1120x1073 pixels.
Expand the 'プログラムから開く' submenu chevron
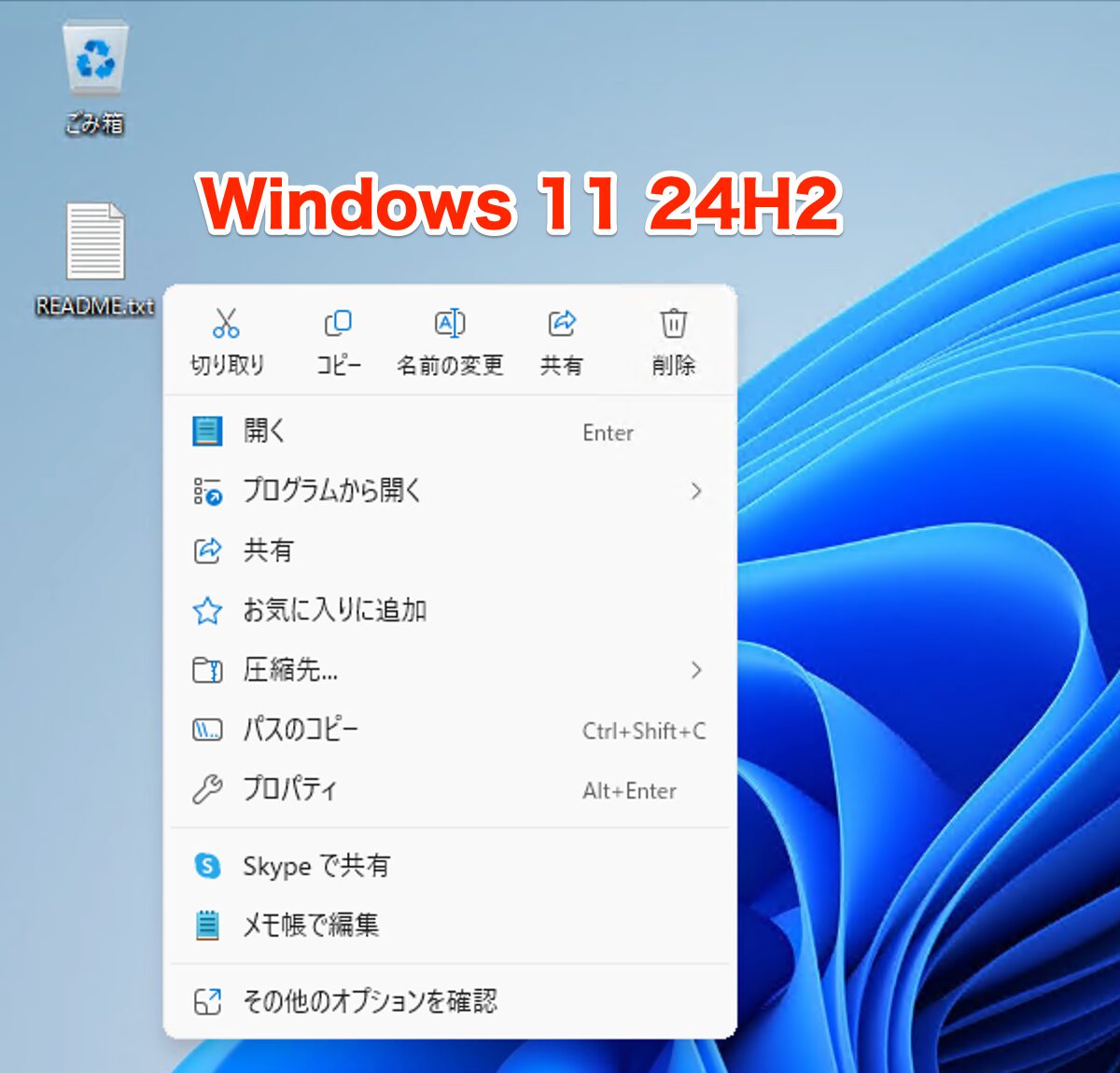coord(696,491)
